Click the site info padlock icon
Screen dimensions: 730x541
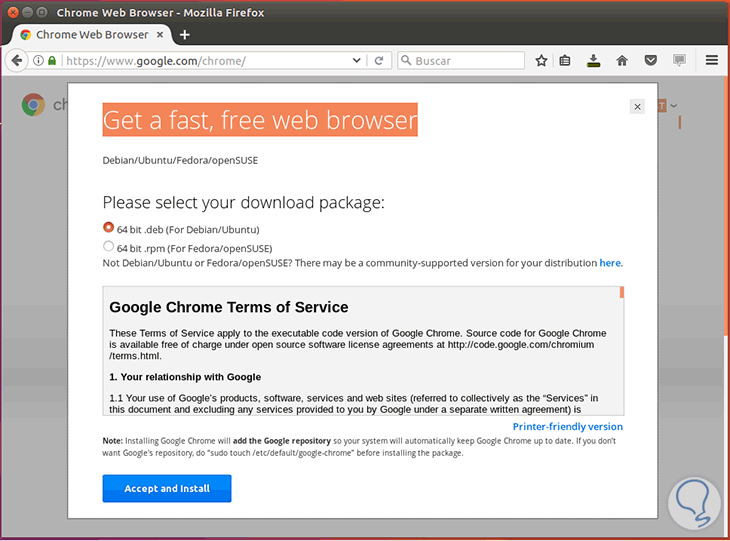51,61
